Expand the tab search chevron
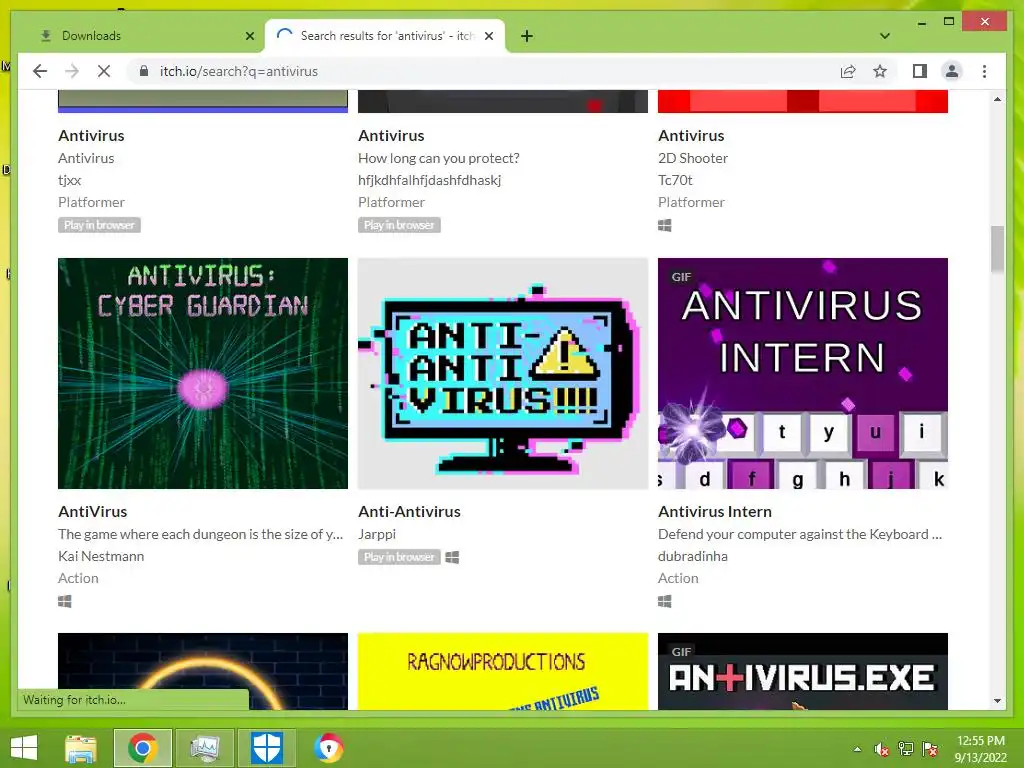The width and height of the screenshot is (1024, 768). pos(885,36)
